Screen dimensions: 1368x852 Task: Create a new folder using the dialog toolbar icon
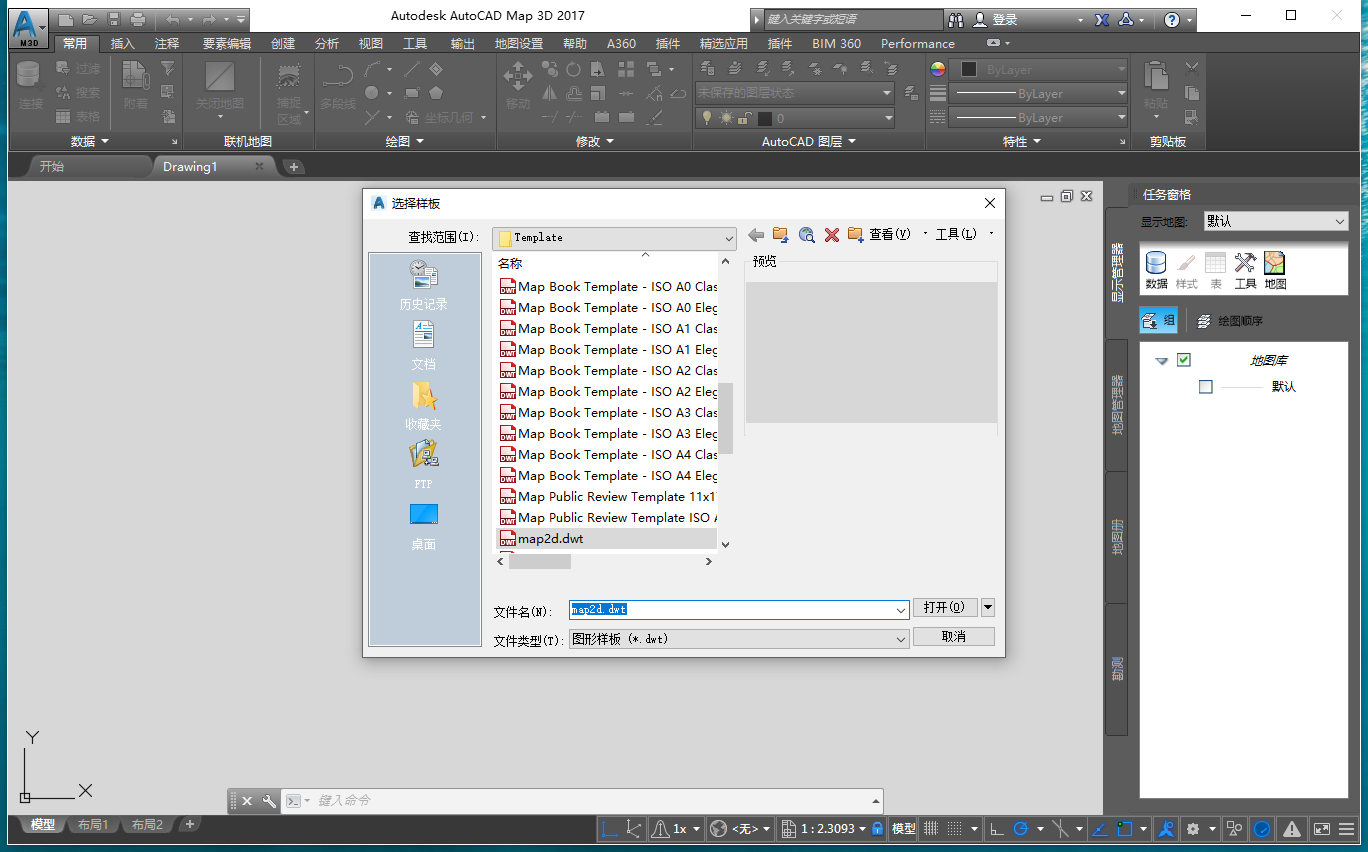(854, 234)
